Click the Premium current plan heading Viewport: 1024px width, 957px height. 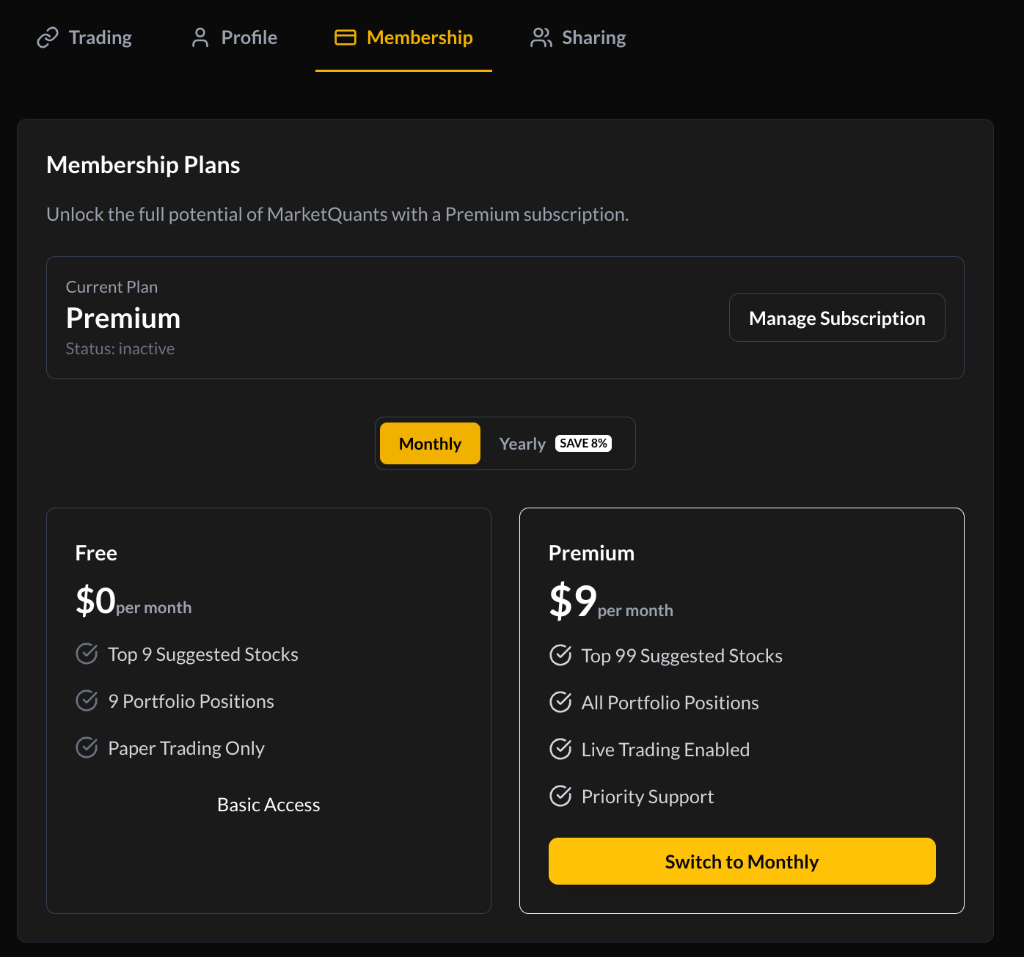123,318
